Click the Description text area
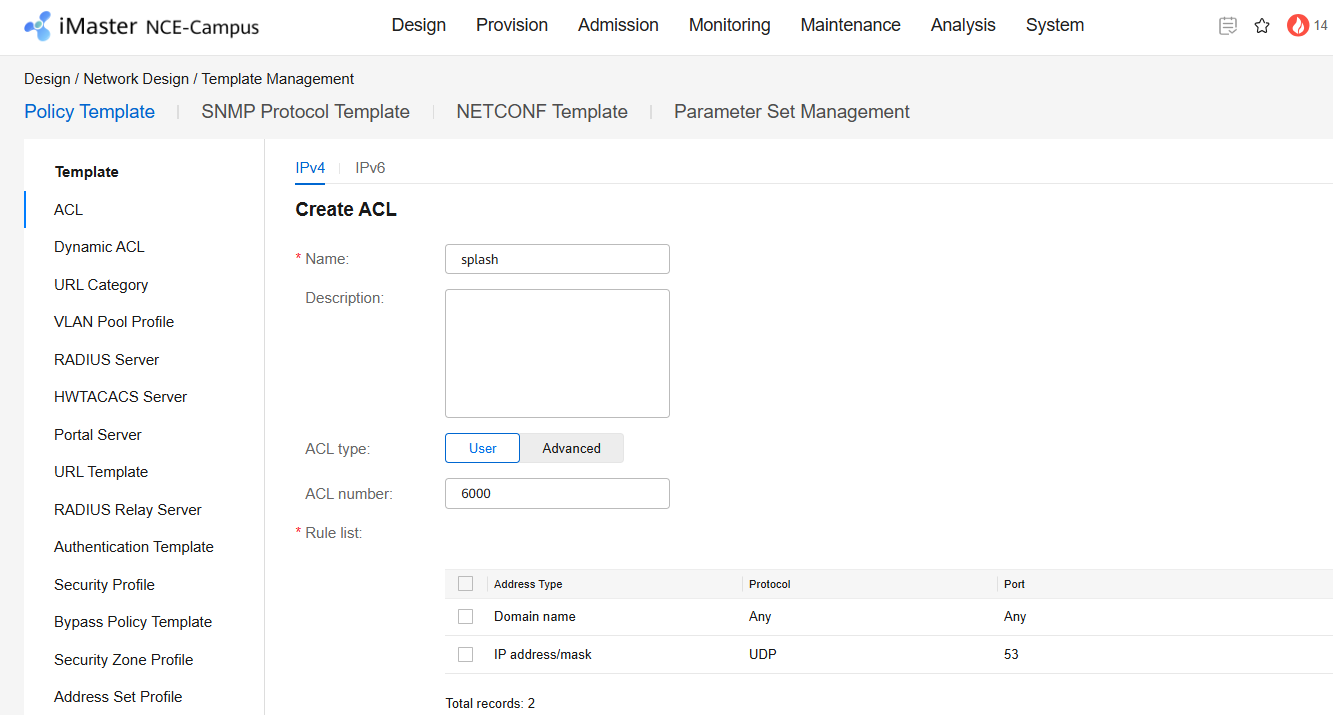This screenshot has width=1333, height=715. (x=557, y=353)
